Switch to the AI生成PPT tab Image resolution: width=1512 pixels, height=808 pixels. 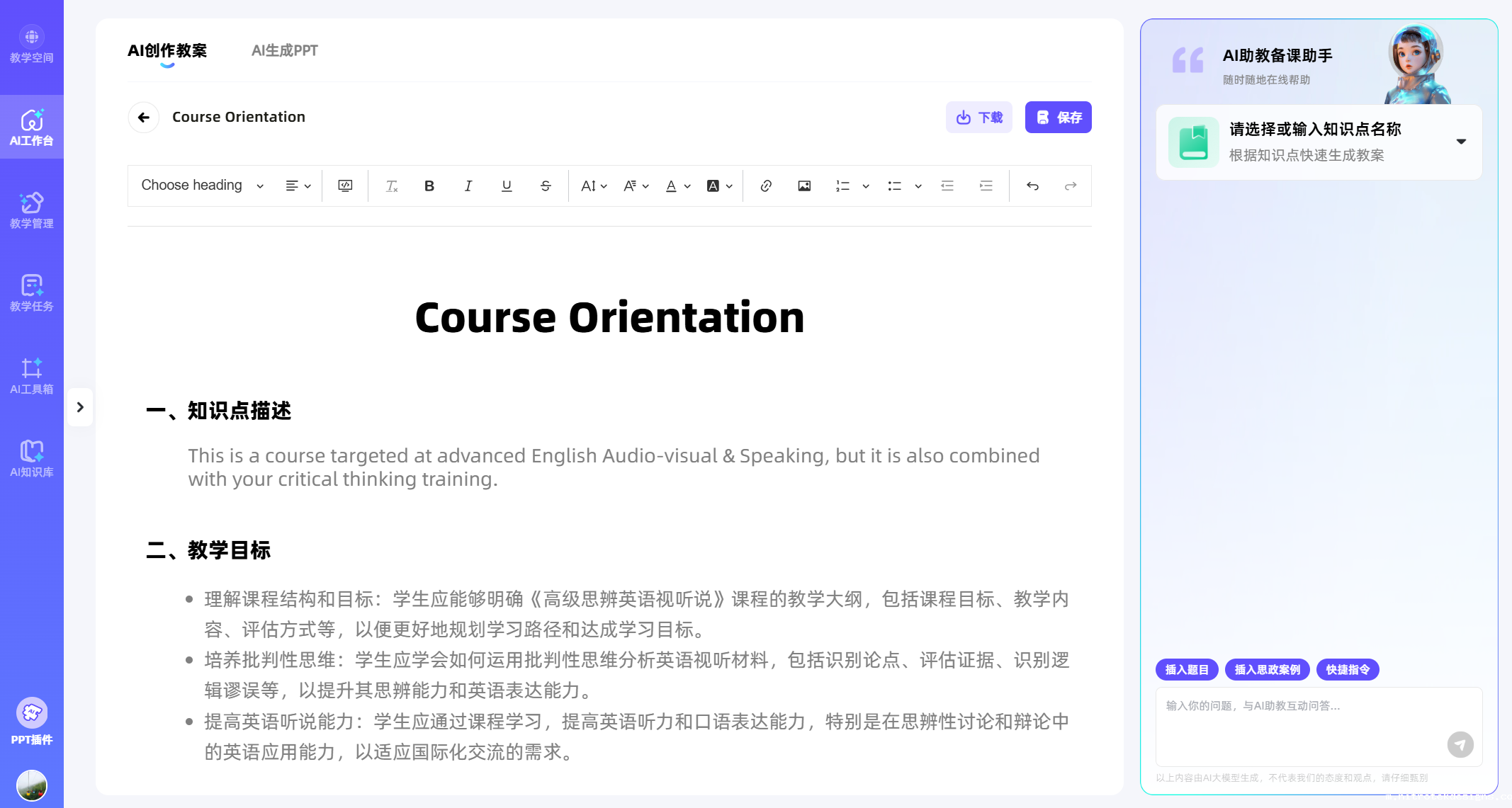click(x=285, y=51)
